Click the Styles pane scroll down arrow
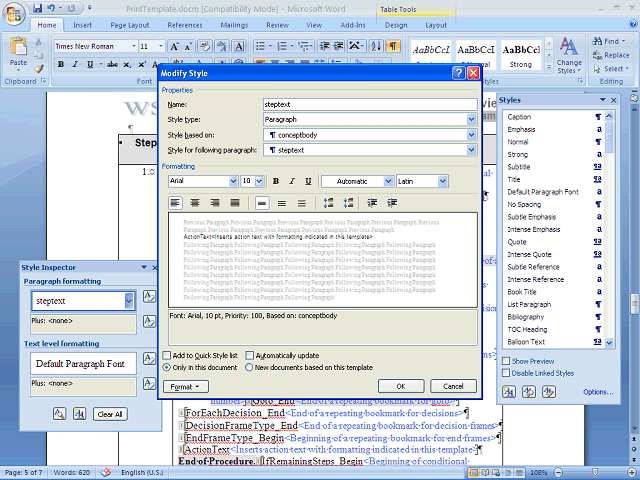The width and height of the screenshot is (640, 480). 609,342
